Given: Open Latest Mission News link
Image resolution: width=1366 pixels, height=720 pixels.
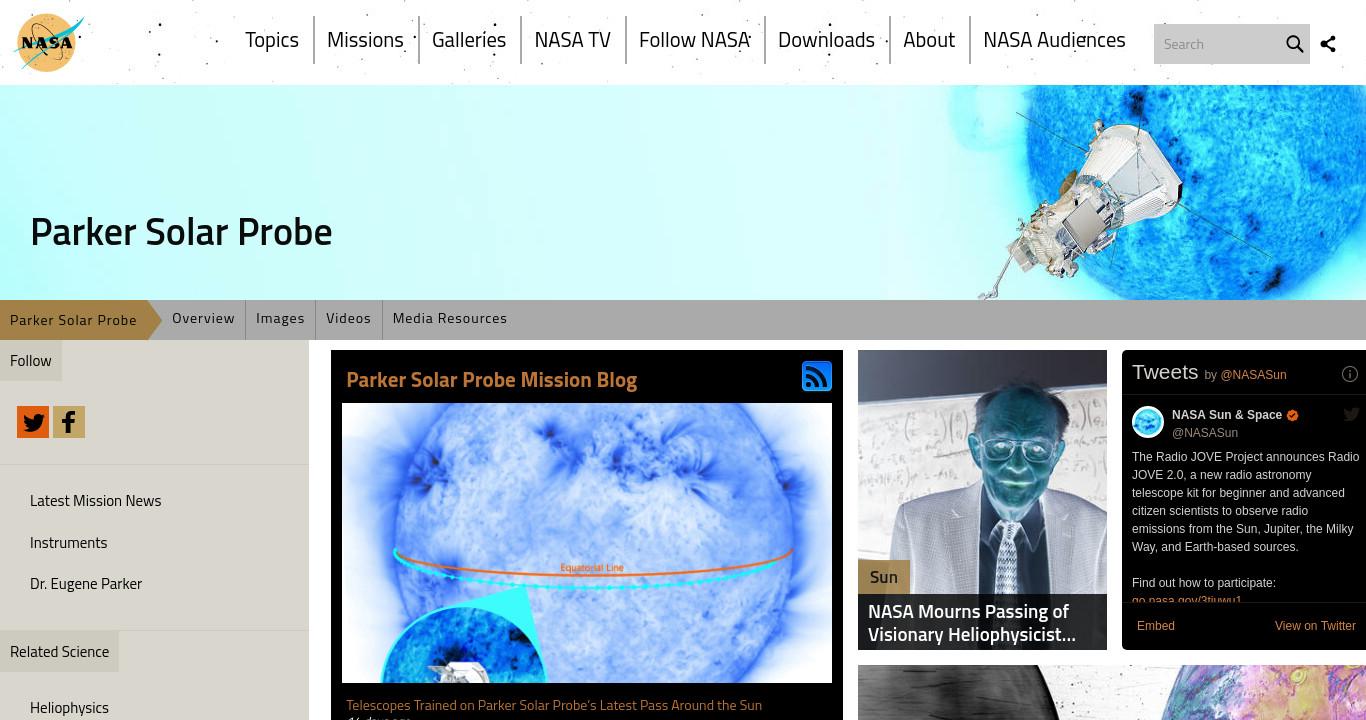Looking at the screenshot, I should pyautogui.click(x=95, y=501).
